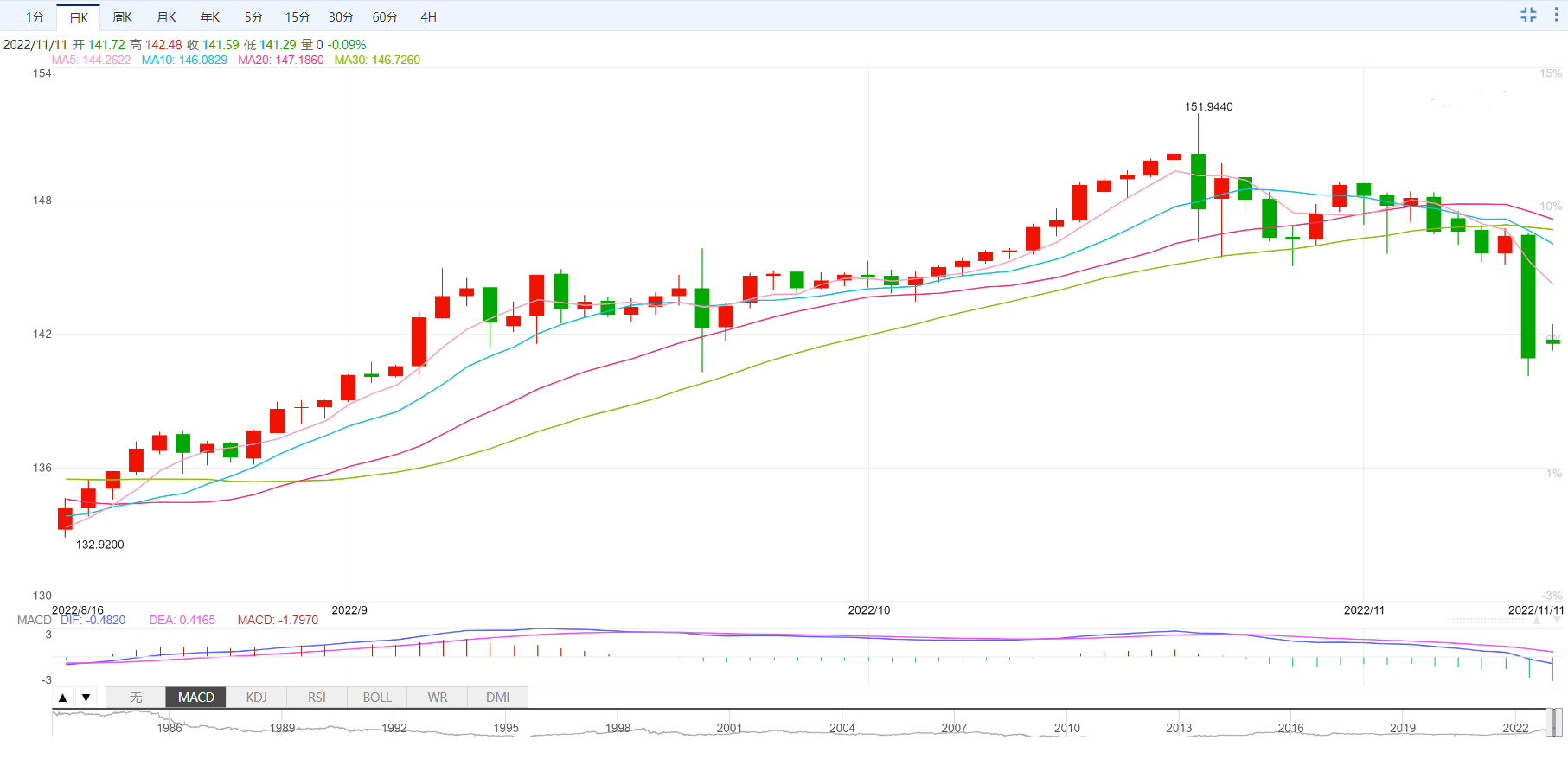Turn off indicators with the 无 button
The height and width of the screenshot is (759, 1568).
point(136,698)
